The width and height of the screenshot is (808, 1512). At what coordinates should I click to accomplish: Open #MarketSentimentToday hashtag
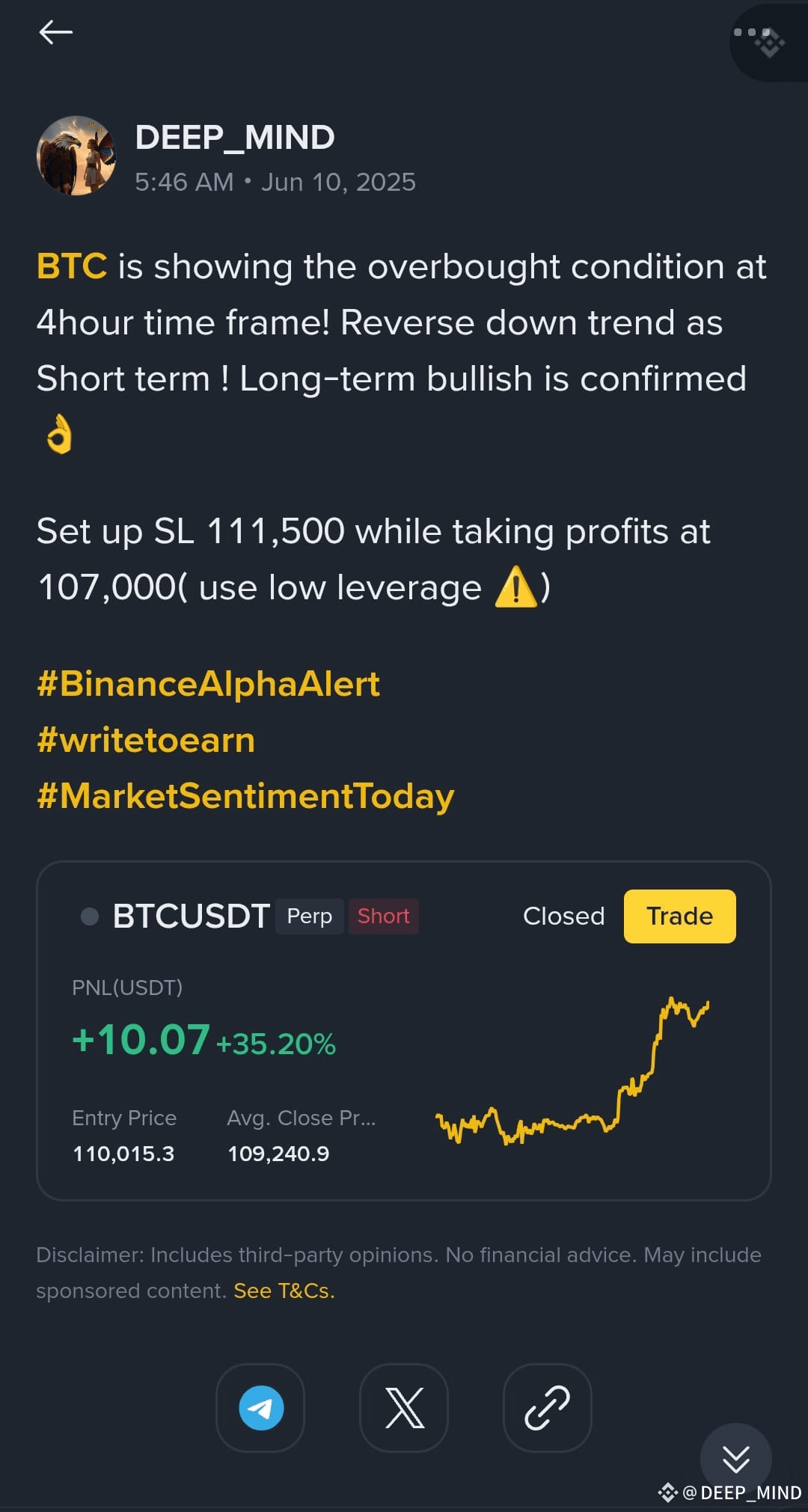[245, 796]
